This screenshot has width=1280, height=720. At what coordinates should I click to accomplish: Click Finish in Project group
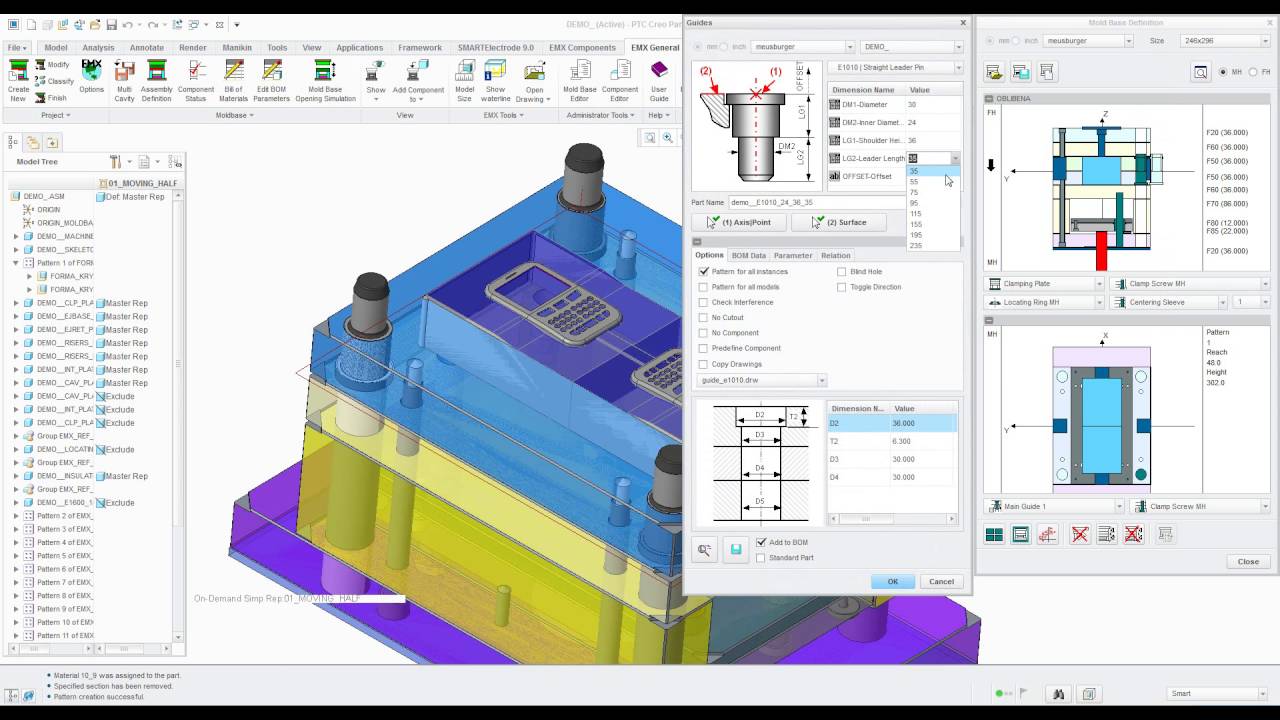51,98
